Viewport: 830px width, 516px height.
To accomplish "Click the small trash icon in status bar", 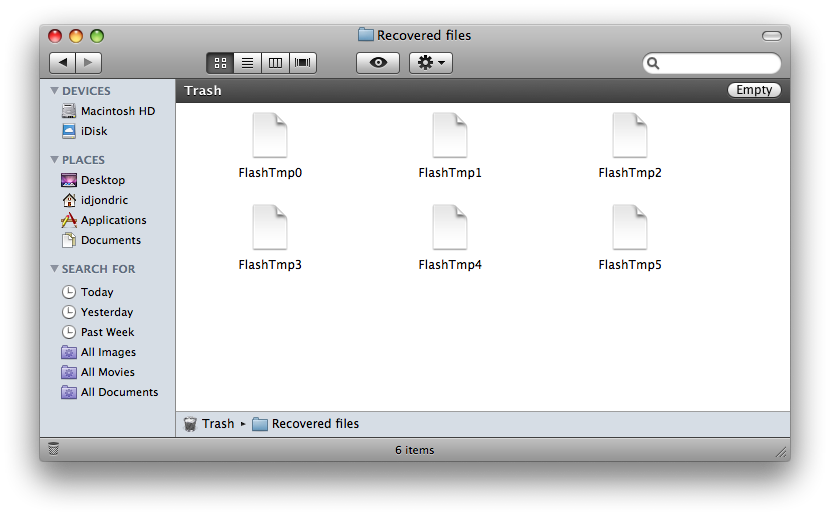I will (53, 449).
